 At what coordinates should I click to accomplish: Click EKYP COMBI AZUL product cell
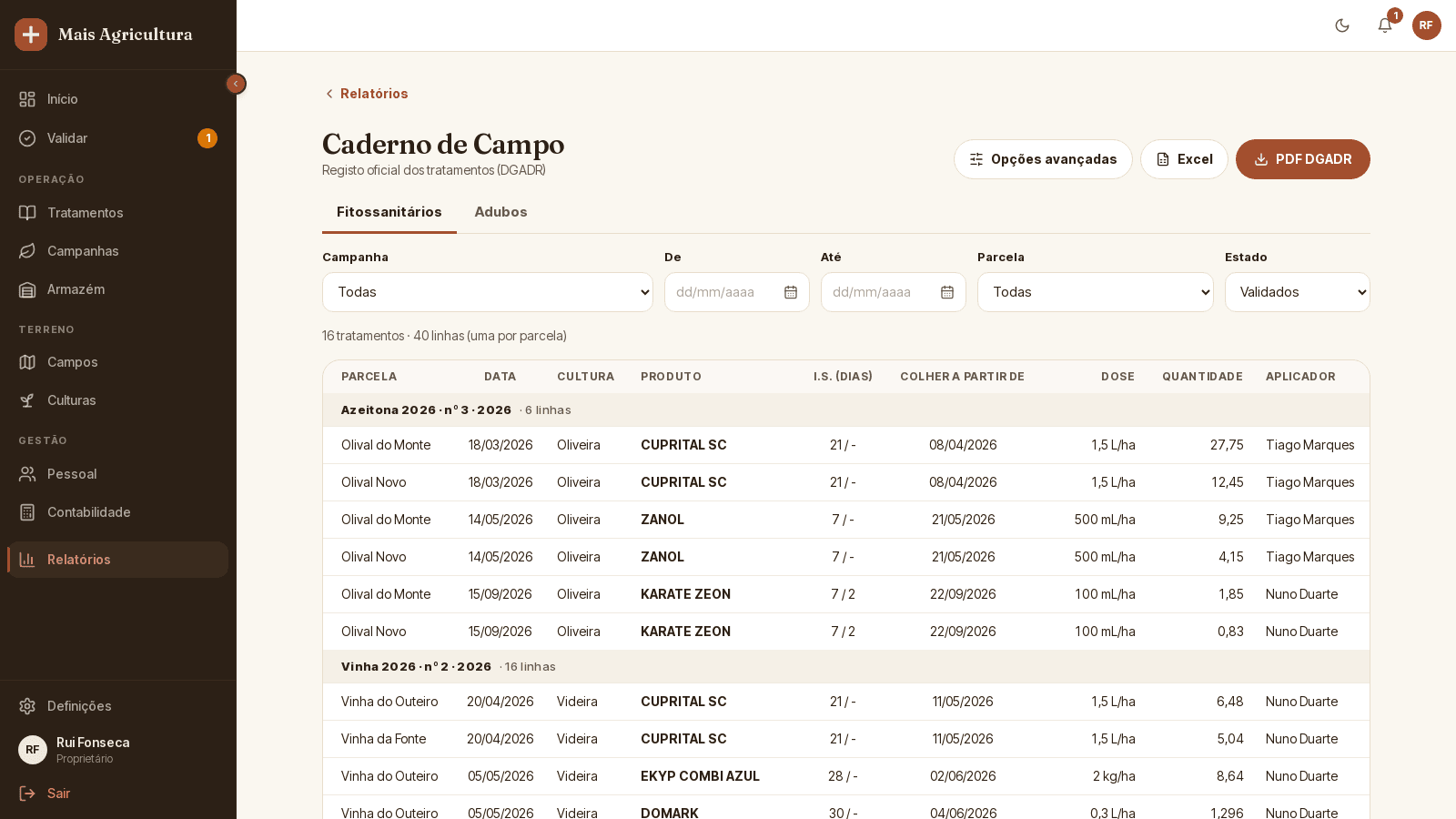(x=700, y=776)
